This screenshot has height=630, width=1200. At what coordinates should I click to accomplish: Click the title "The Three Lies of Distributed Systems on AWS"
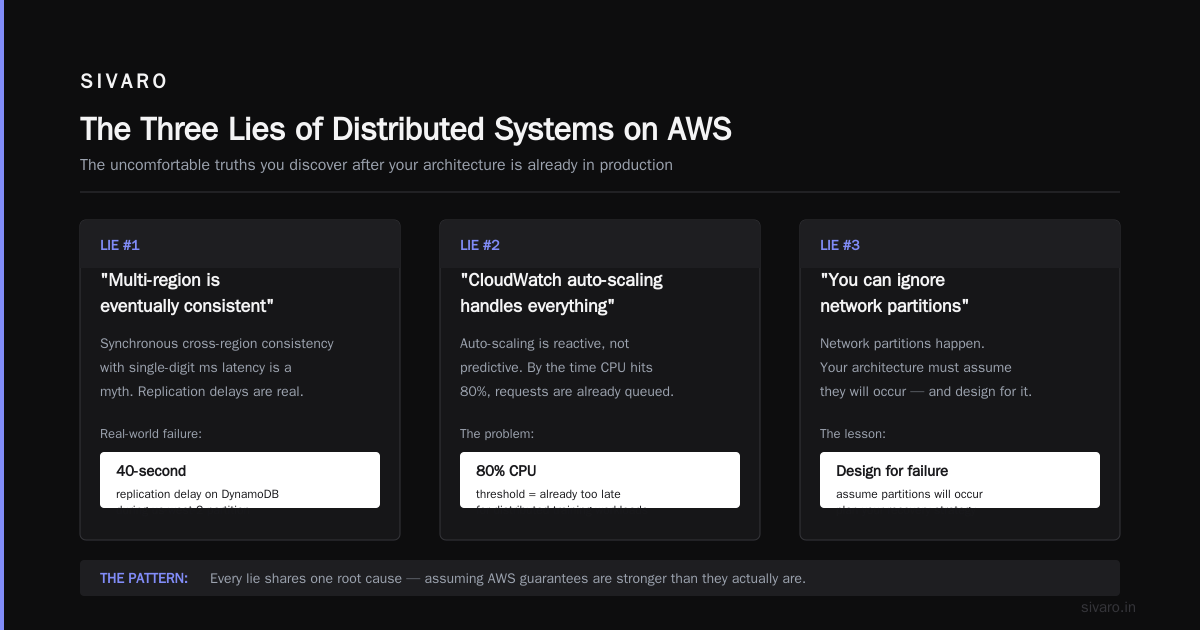[406, 129]
